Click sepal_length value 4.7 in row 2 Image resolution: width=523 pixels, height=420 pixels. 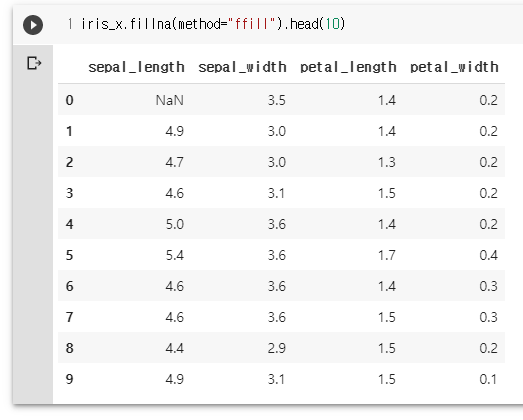[x=174, y=162]
